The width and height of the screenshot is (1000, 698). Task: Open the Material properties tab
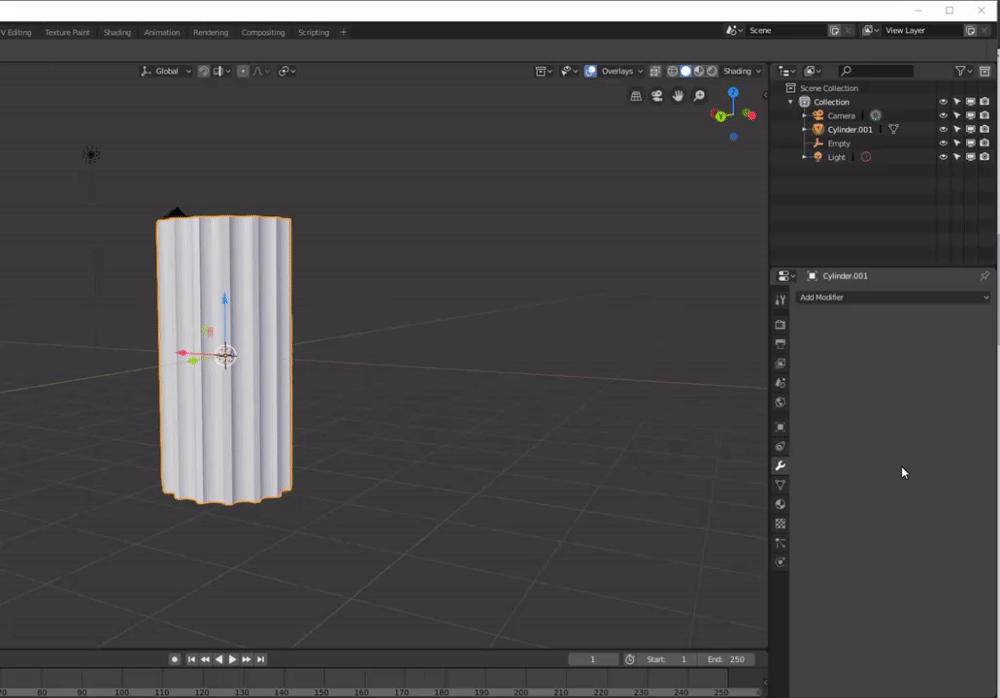(781, 504)
